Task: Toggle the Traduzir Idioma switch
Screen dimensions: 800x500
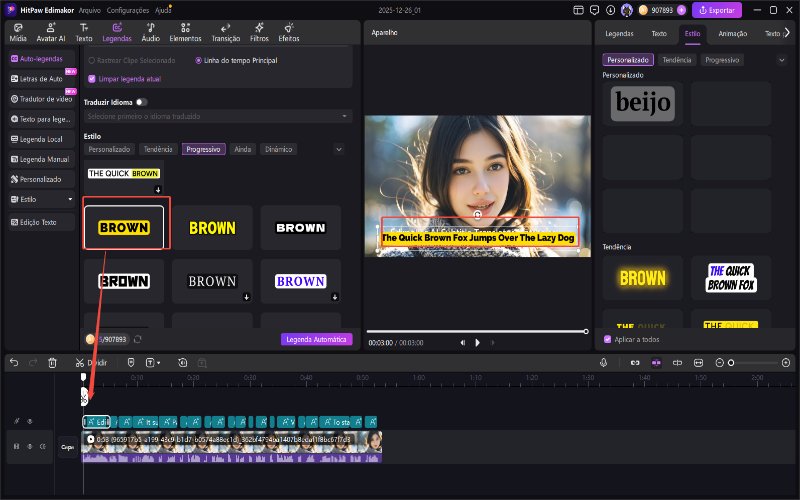Action: (x=141, y=102)
